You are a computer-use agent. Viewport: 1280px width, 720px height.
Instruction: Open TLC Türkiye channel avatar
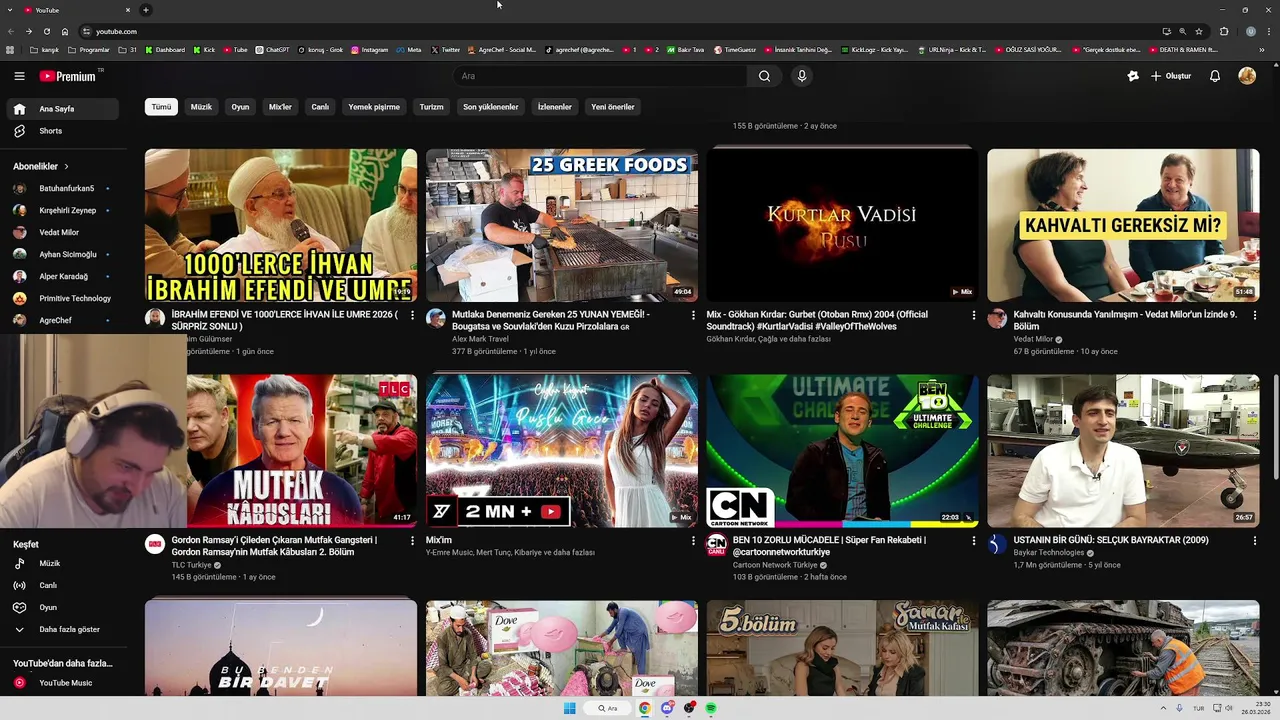pyautogui.click(x=155, y=544)
